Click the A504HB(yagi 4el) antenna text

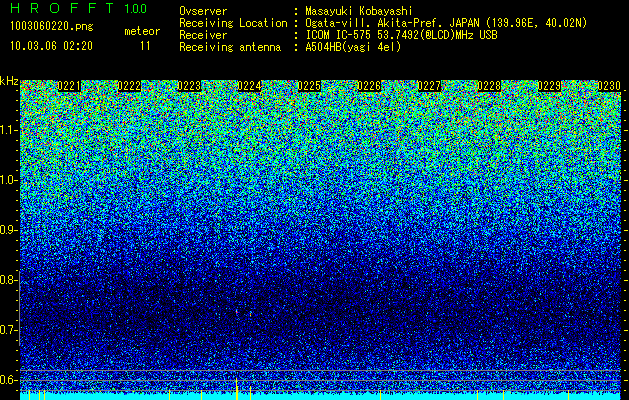pyautogui.click(x=353, y=47)
